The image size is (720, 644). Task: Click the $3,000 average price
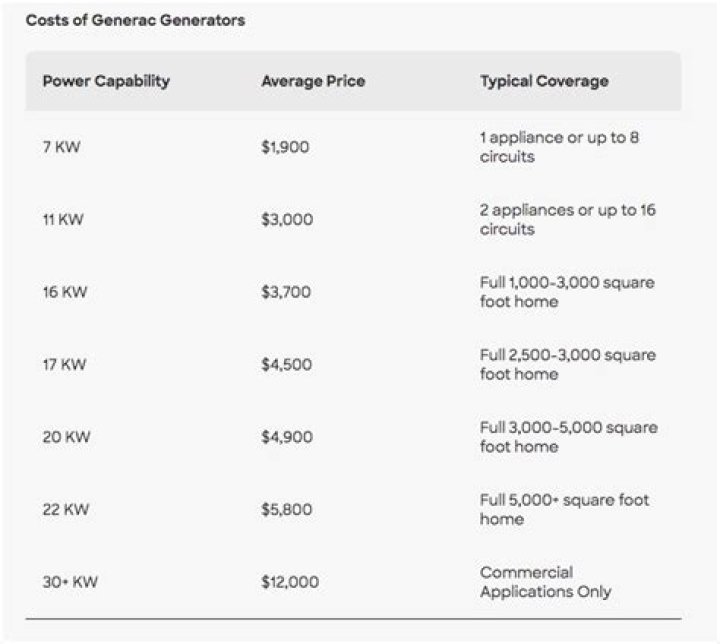pyautogui.click(x=287, y=220)
